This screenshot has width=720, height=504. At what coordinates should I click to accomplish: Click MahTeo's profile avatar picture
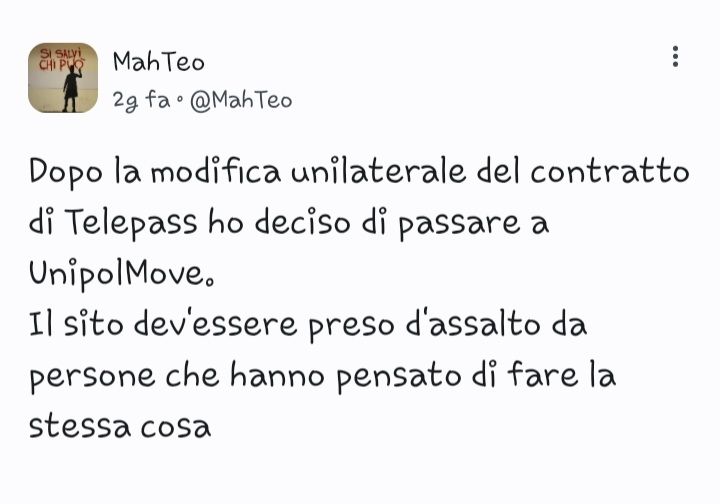pos(63,78)
